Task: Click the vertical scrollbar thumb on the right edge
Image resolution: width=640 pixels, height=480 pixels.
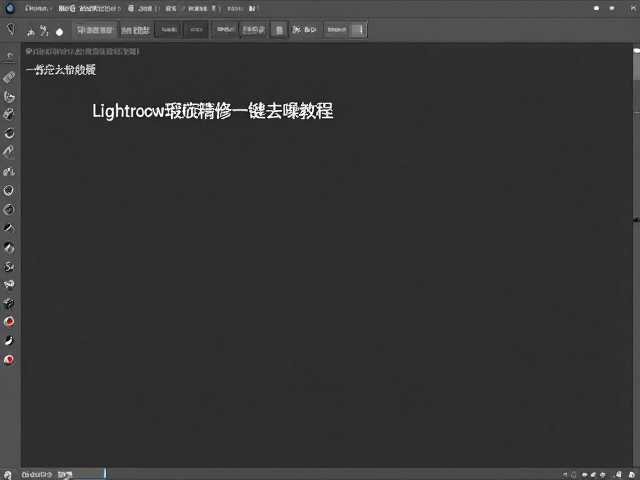Action: point(637,65)
